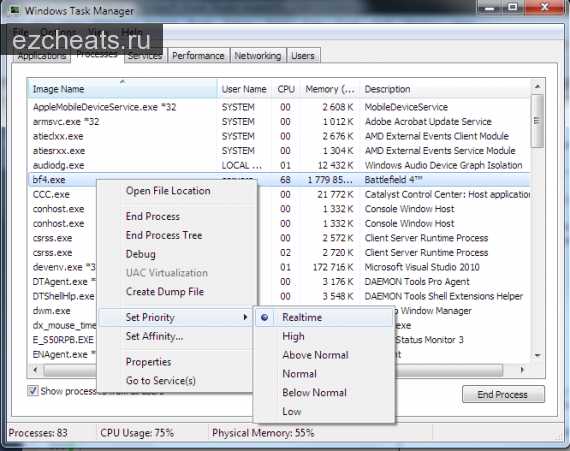
Task: Click the Windows Task Manager title icon
Action: pyautogui.click(x=15, y=10)
